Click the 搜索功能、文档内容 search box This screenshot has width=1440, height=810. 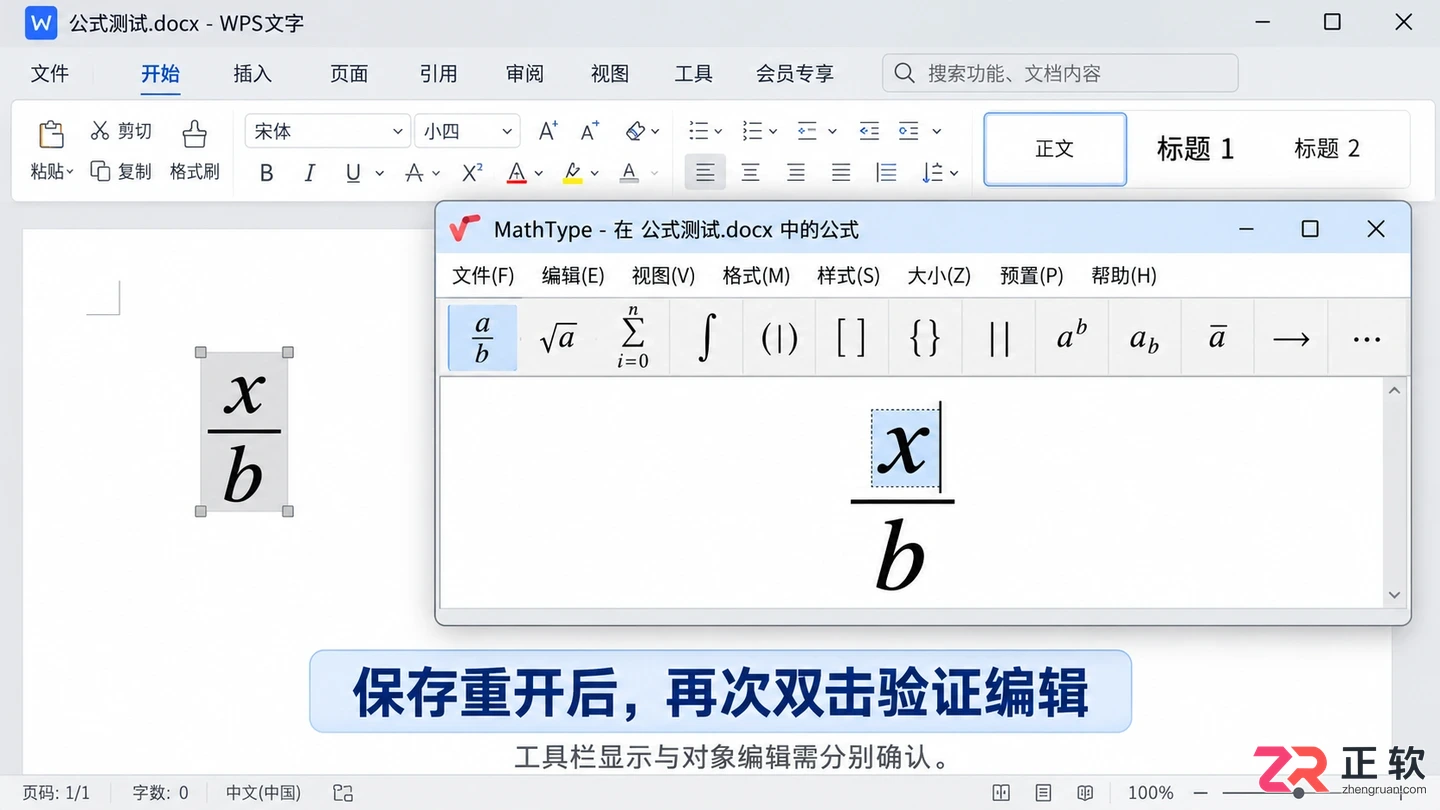coord(1060,73)
